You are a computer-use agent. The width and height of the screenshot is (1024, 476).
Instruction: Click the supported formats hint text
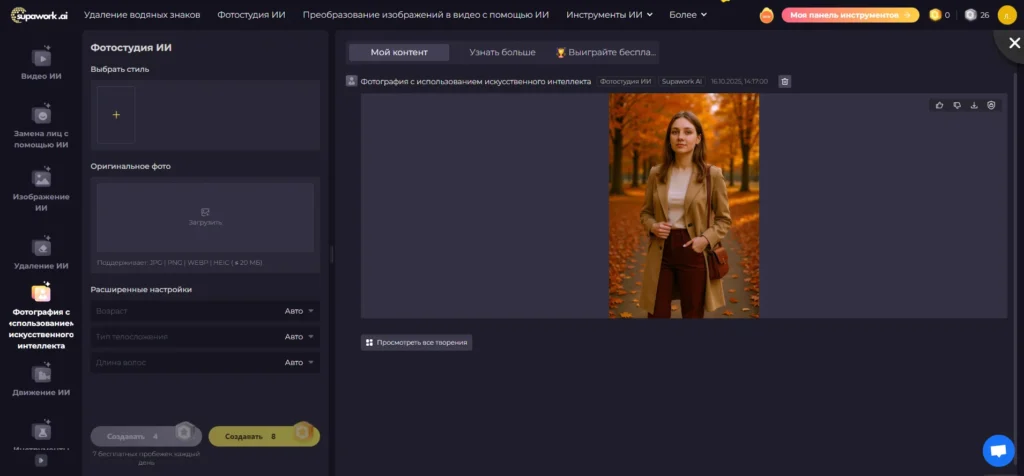pyautogui.click(x=180, y=262)
